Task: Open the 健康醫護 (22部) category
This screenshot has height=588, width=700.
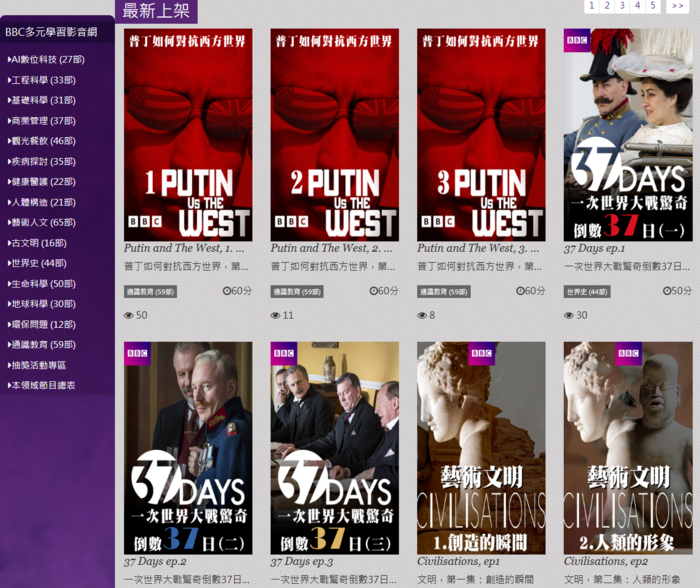Action: pos(42,181)
